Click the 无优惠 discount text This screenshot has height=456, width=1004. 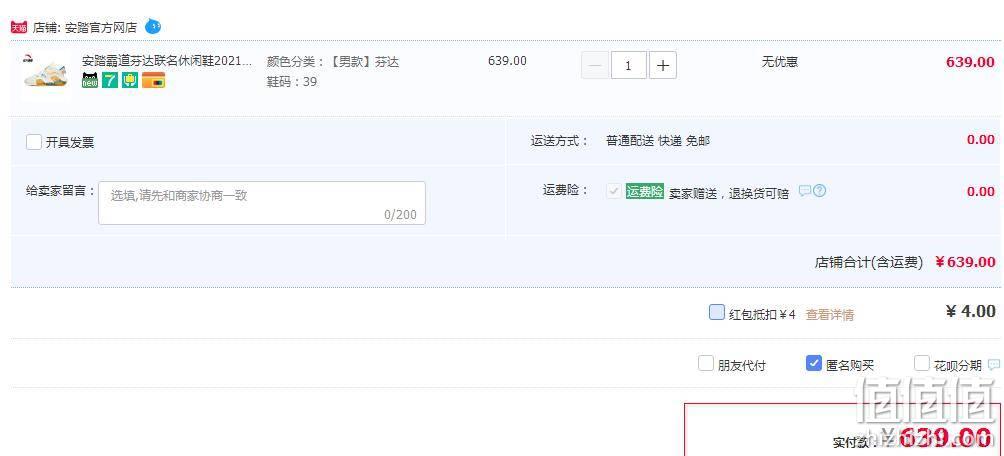pos(779,62)
